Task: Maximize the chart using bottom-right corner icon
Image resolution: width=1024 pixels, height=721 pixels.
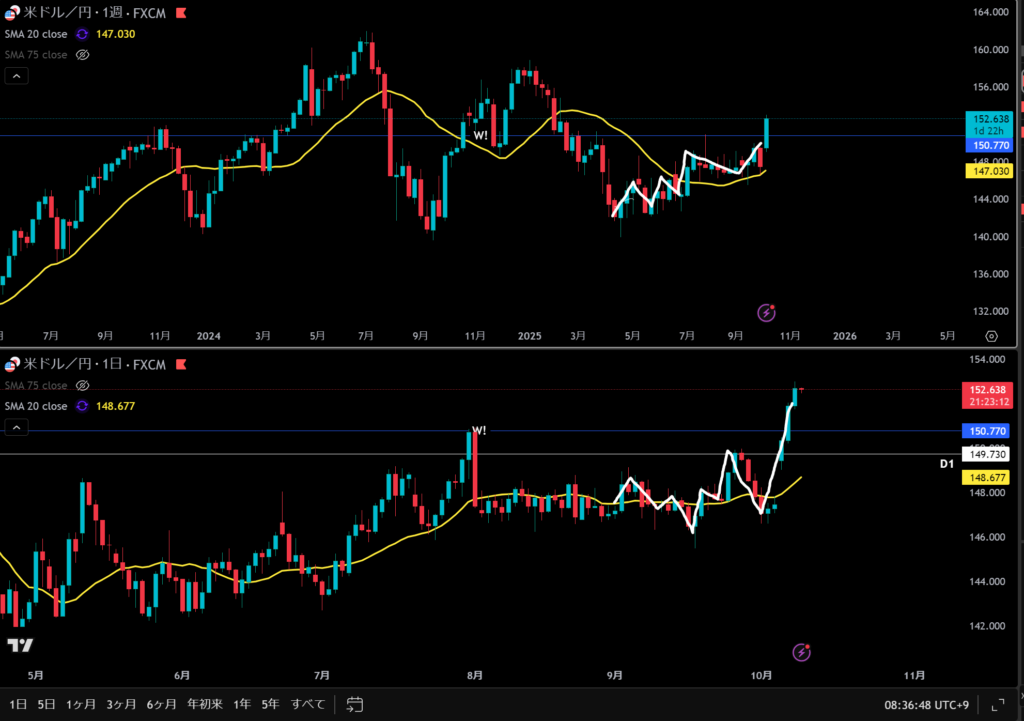Action: point(997,704)
